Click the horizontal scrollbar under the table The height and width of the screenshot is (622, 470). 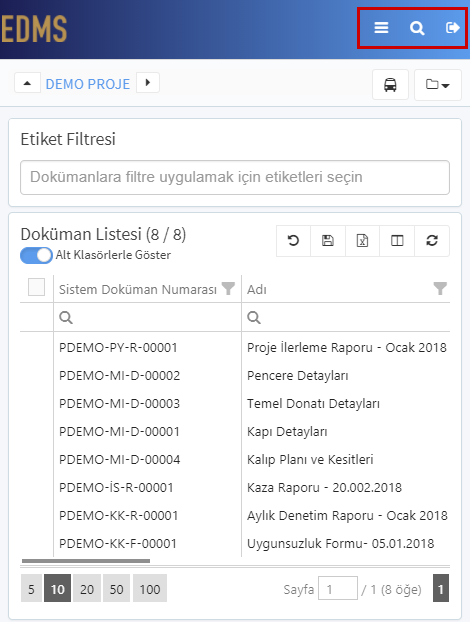tap(86, 561)
